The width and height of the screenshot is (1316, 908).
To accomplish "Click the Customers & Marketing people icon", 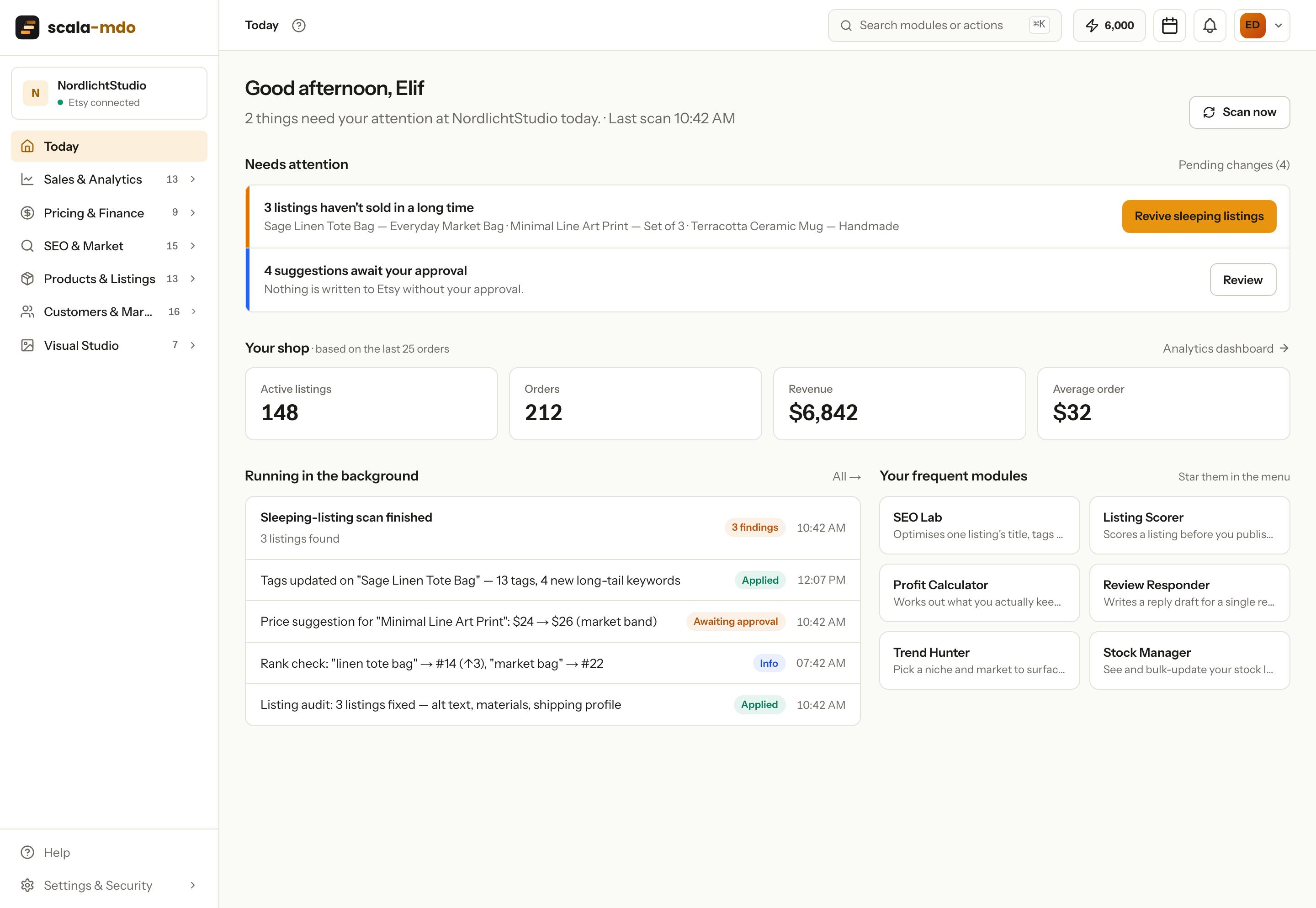I will click(27, 312).
